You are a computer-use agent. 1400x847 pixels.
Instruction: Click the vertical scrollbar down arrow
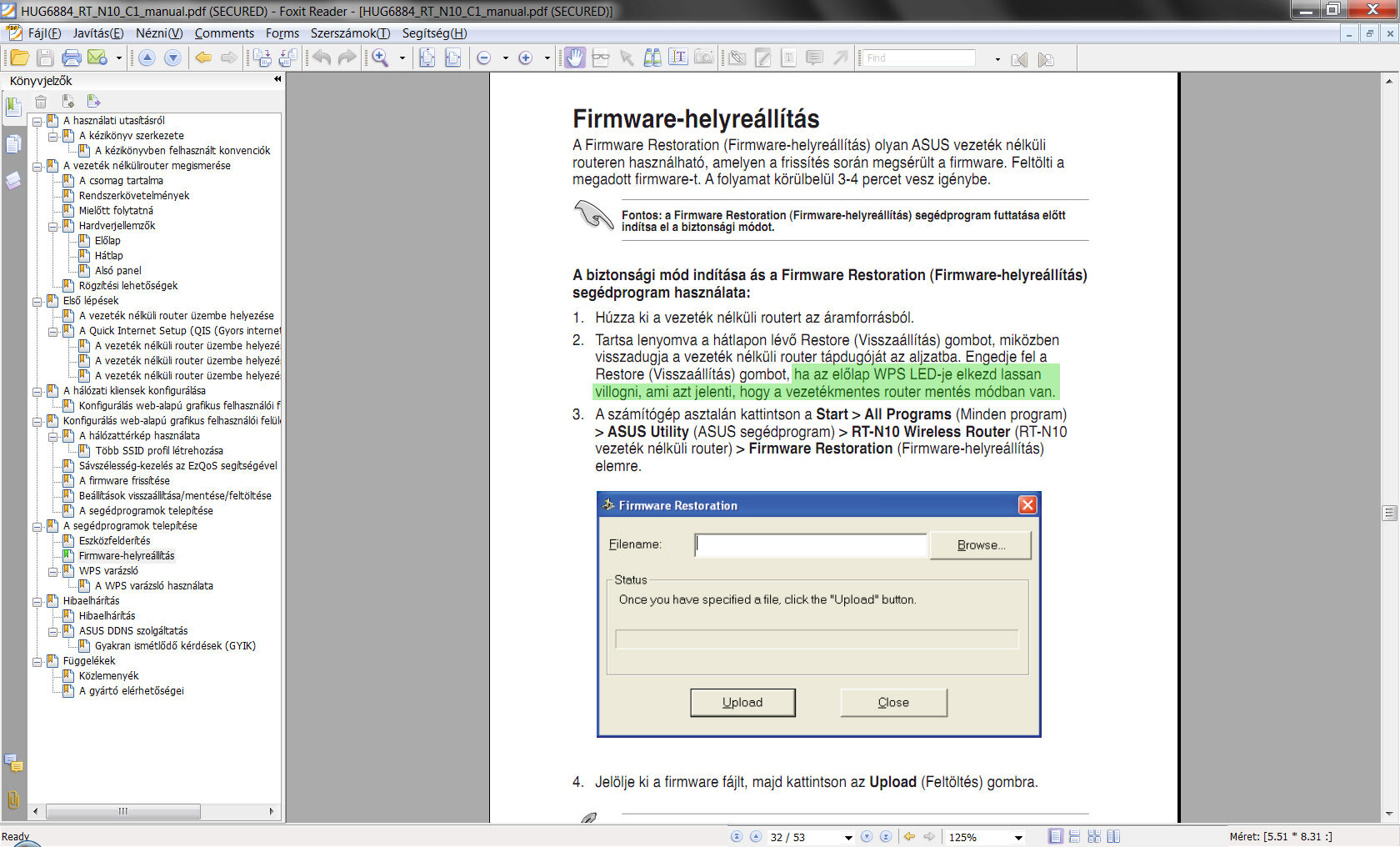click(1389, 814)
